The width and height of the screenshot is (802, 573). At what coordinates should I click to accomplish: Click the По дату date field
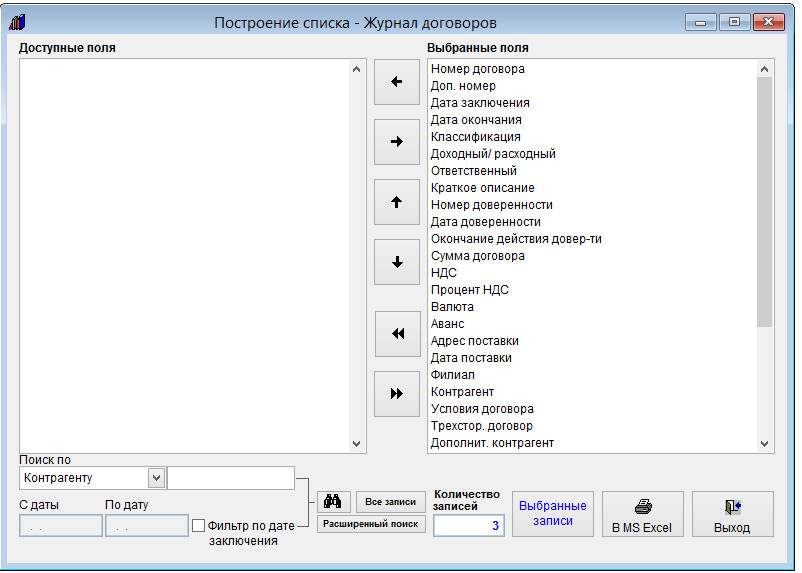(x=147, y=526)
